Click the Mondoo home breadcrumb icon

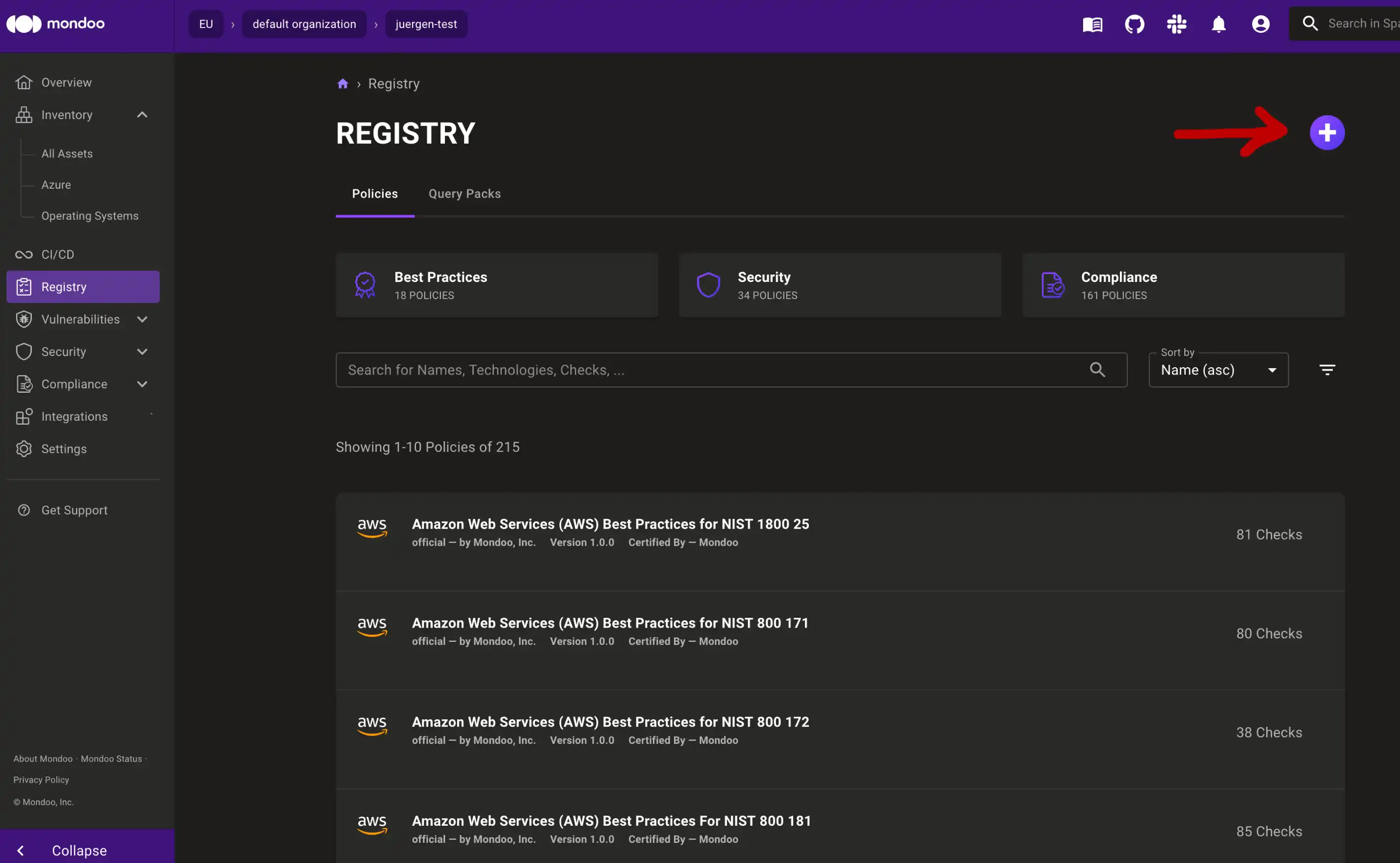tap(343, 83)
